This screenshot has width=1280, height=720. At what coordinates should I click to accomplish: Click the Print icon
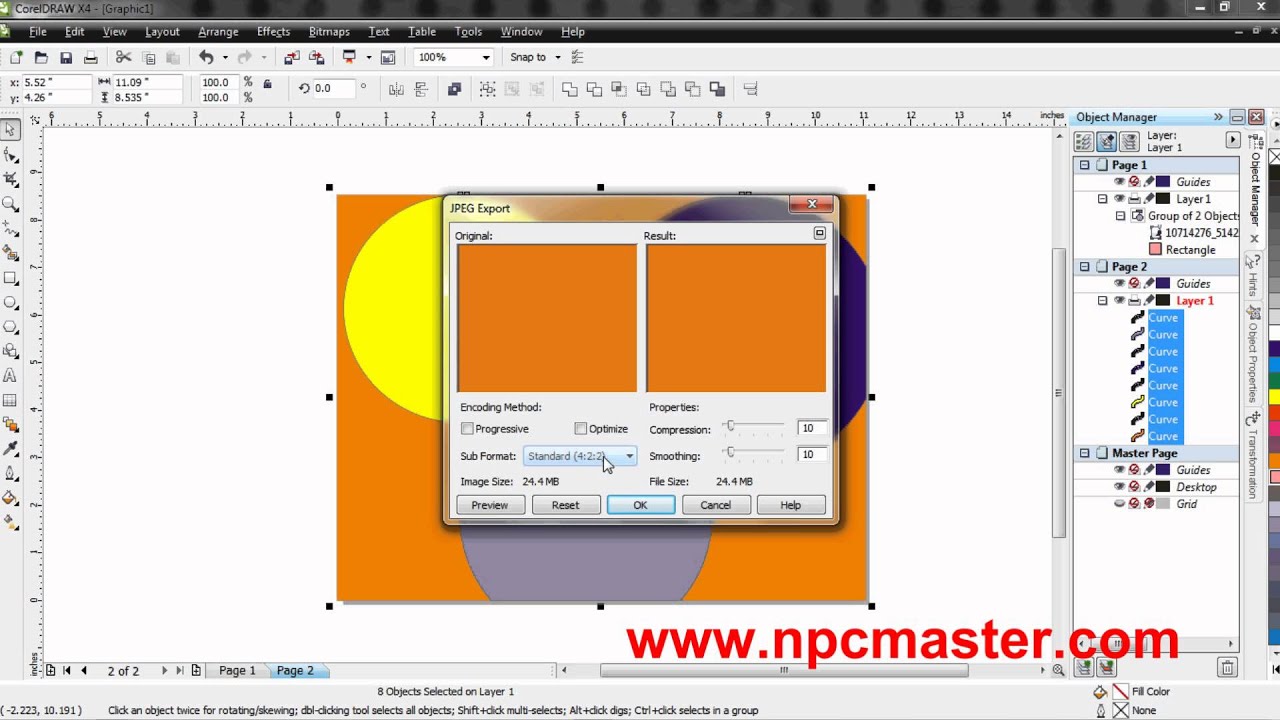click(x=91, y=57)
